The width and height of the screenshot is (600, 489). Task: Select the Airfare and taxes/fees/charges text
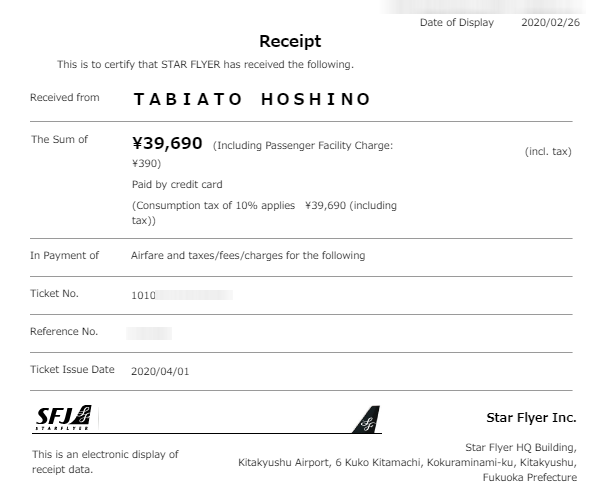[248, 255]
